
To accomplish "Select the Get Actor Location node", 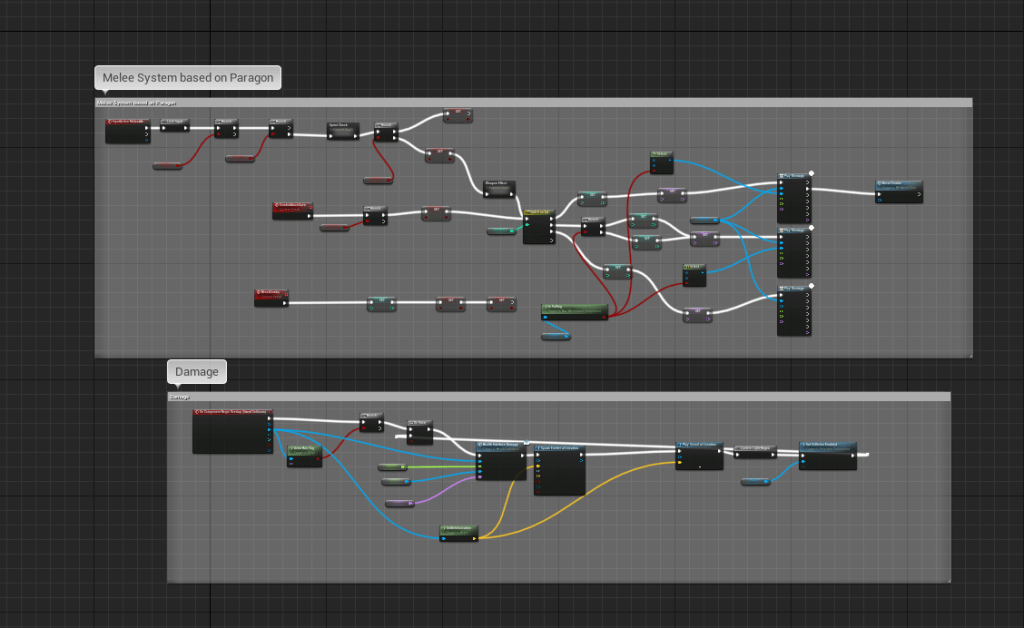I will [x=458, y=532].
